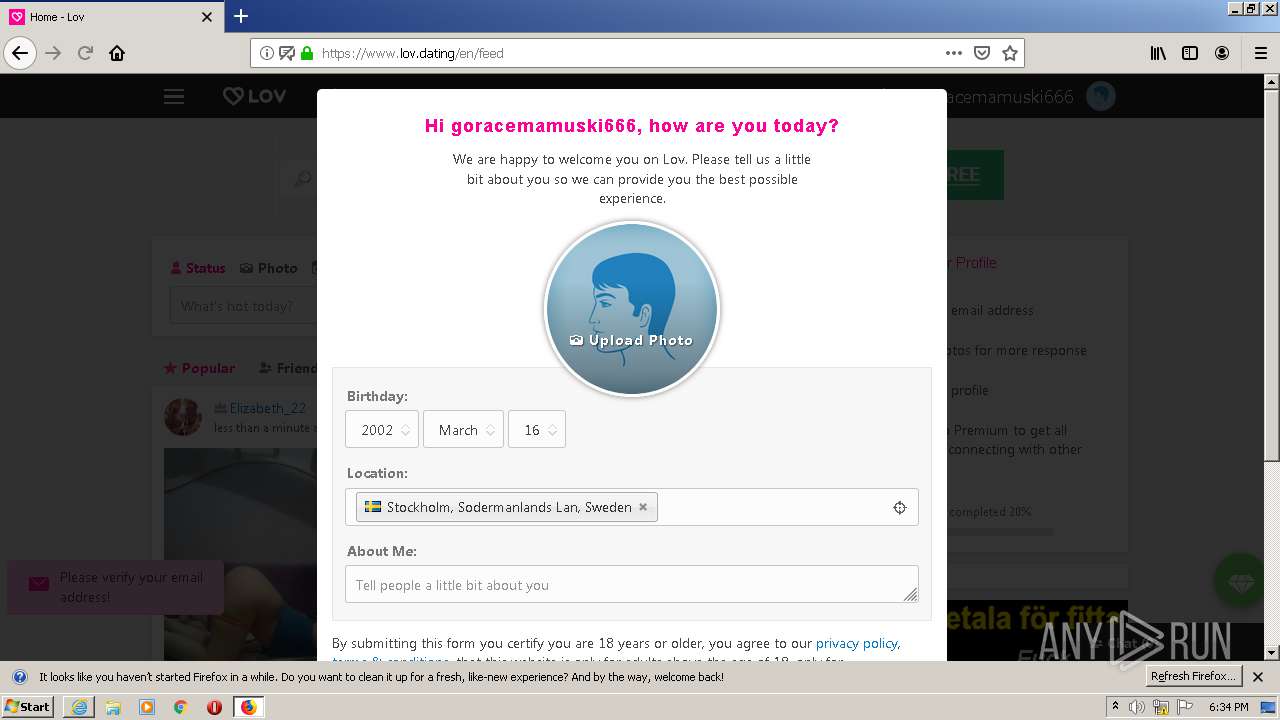Open the Firefox account icon
This screenshot has width=1280, height=720.
(x=1222, y=53)
